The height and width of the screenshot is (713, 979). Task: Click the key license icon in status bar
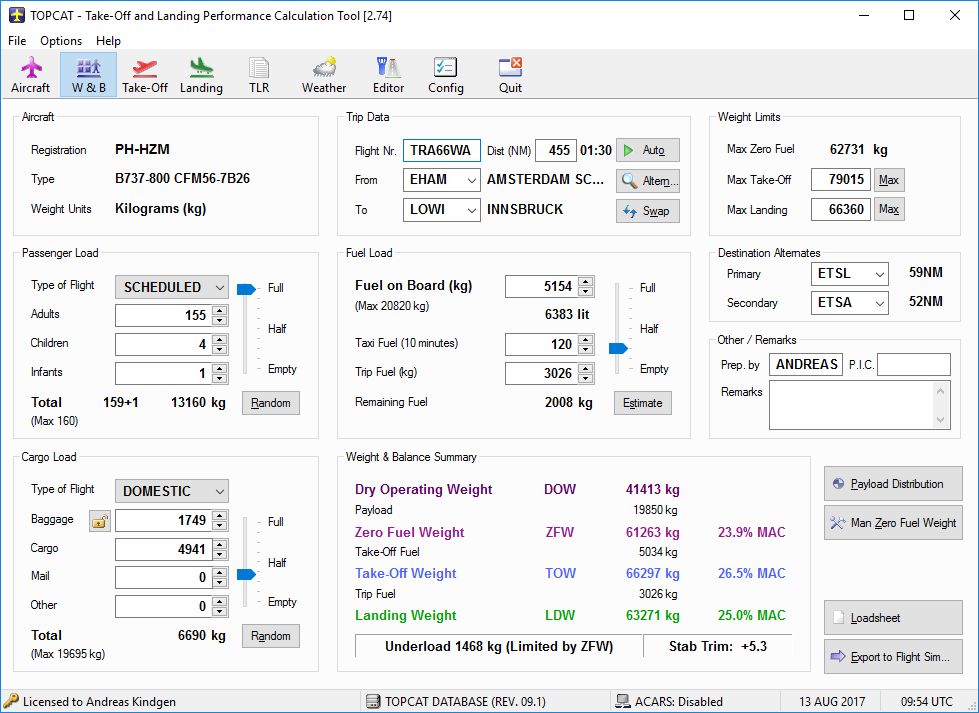pyautogui.click(x=11, y=701)
